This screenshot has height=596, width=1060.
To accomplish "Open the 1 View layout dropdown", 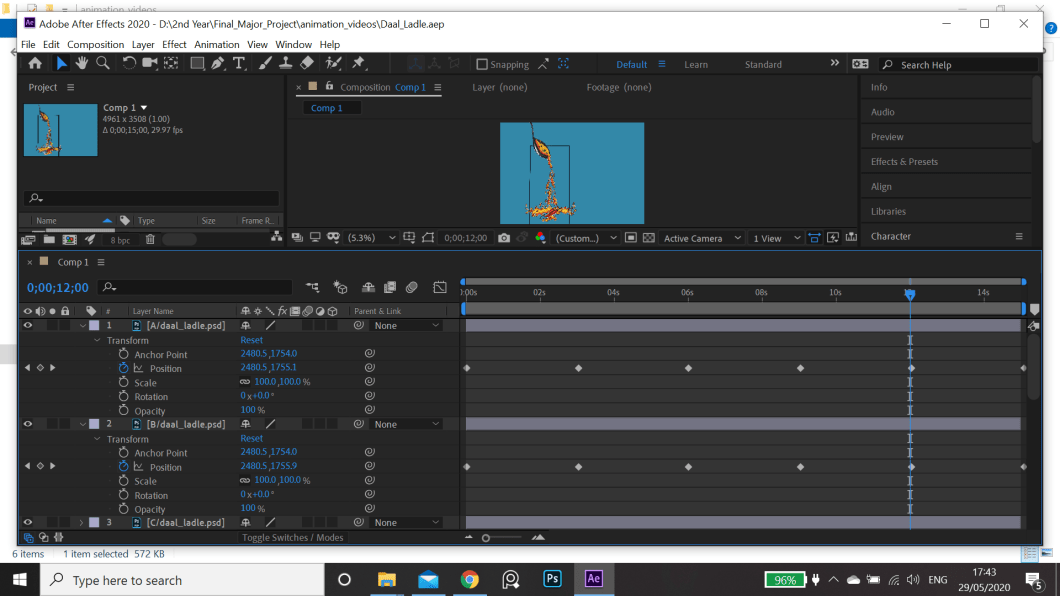I will tap(776, 238).
